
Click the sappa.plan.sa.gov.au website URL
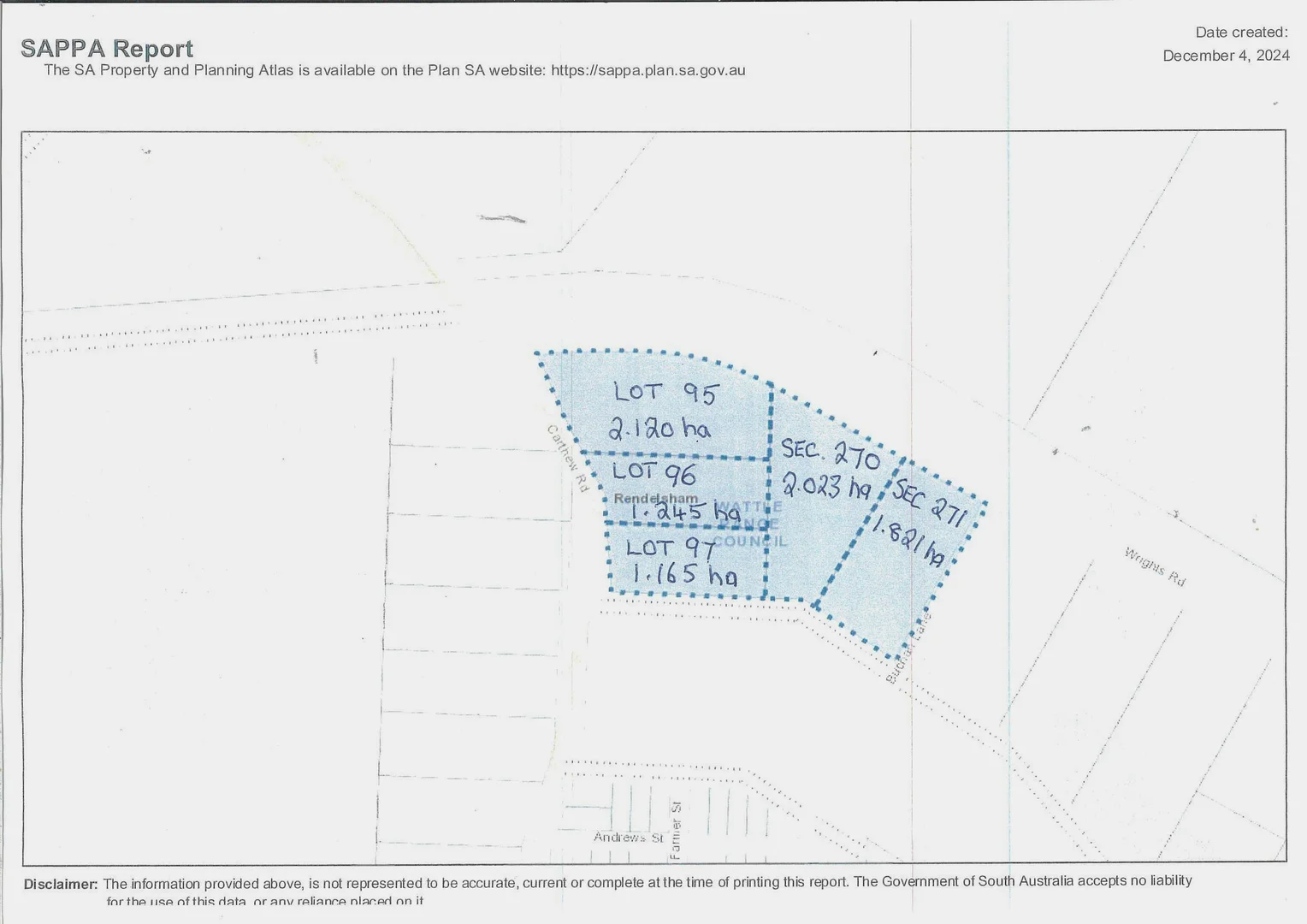point(648,70)
